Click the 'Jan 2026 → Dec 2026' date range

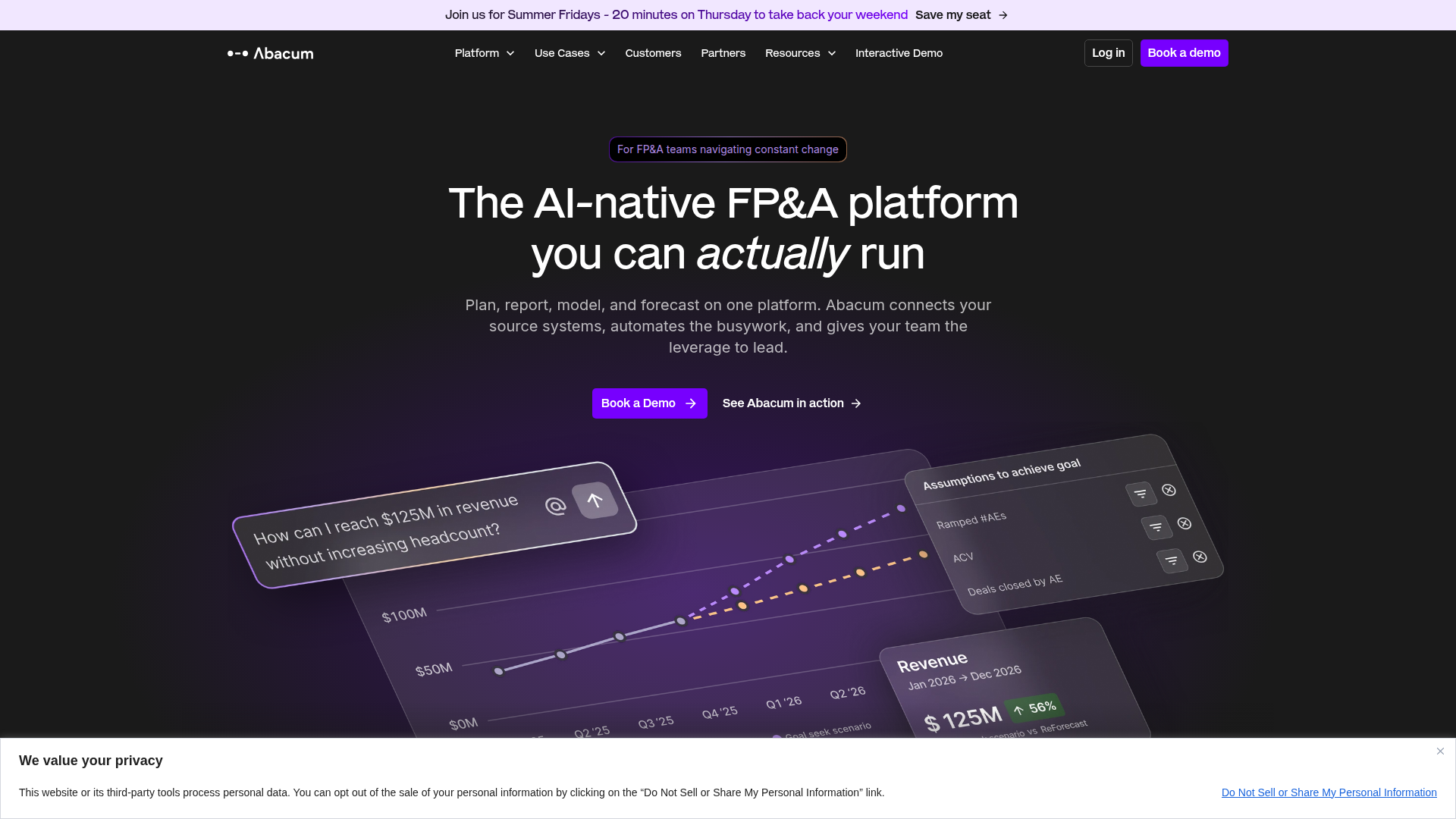(x=965, y=677)
